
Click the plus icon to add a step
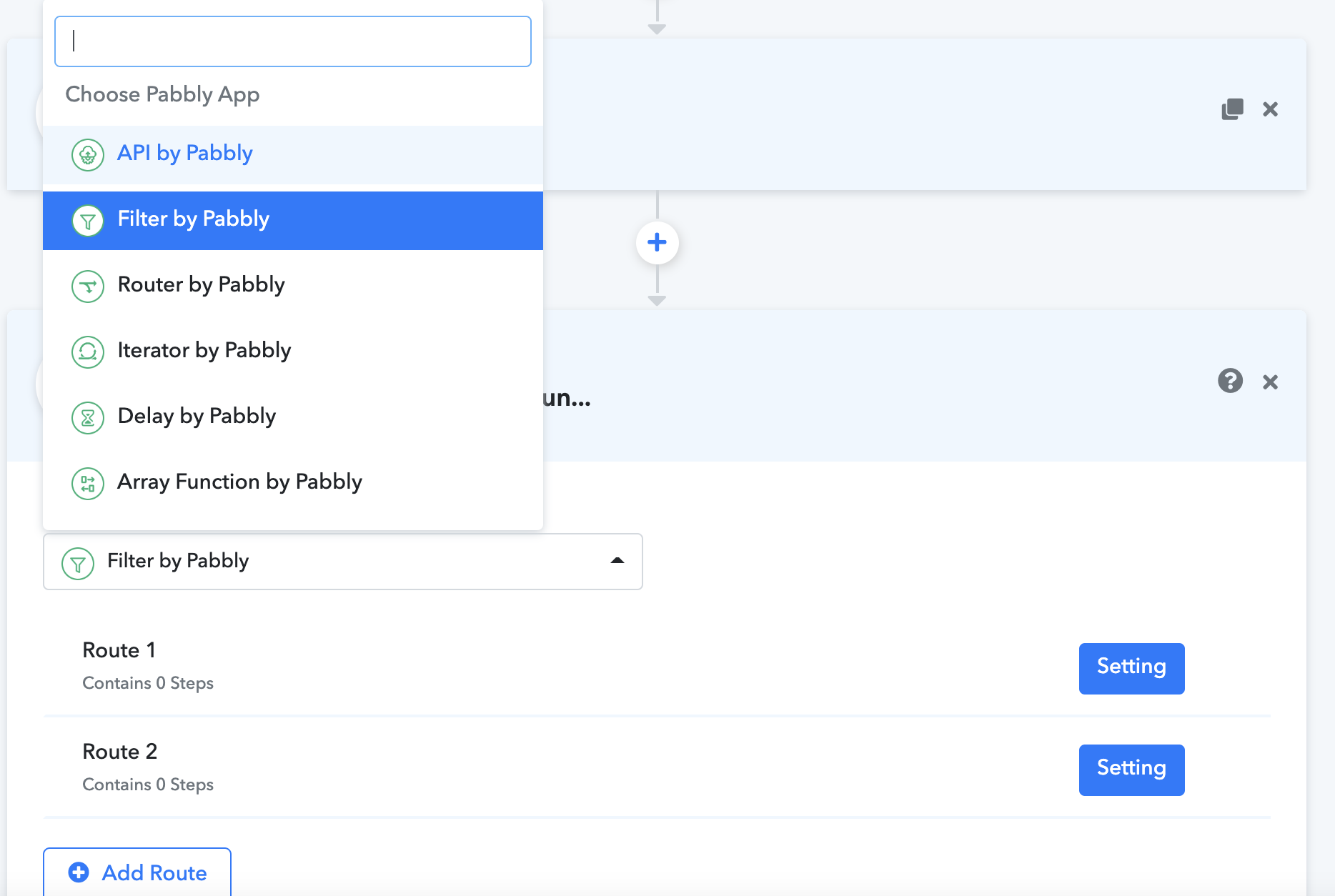(x=657, y=242)
